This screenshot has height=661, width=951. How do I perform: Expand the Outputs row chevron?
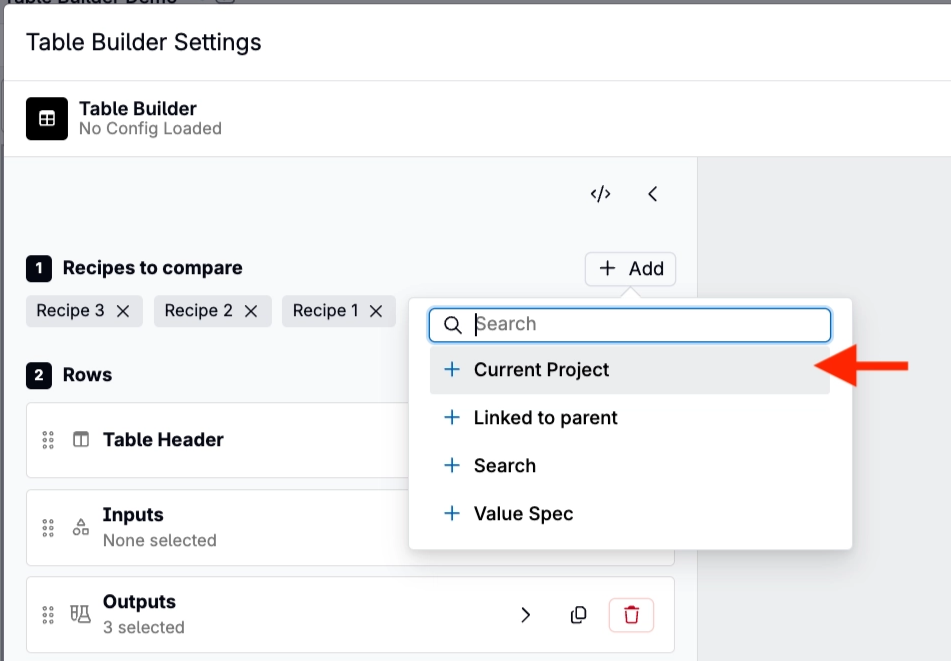point(526,615)
